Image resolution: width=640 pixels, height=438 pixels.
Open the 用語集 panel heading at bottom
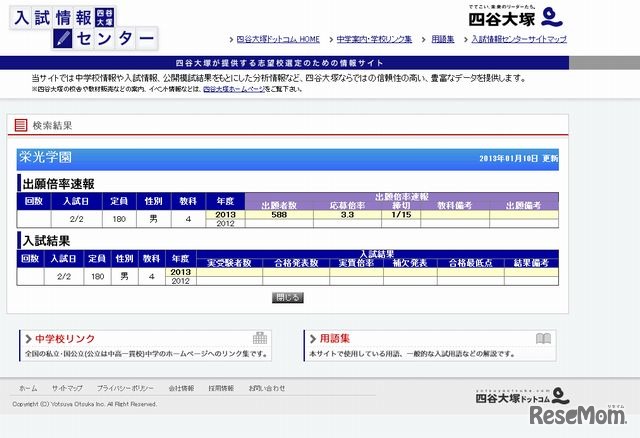(335, 338)
